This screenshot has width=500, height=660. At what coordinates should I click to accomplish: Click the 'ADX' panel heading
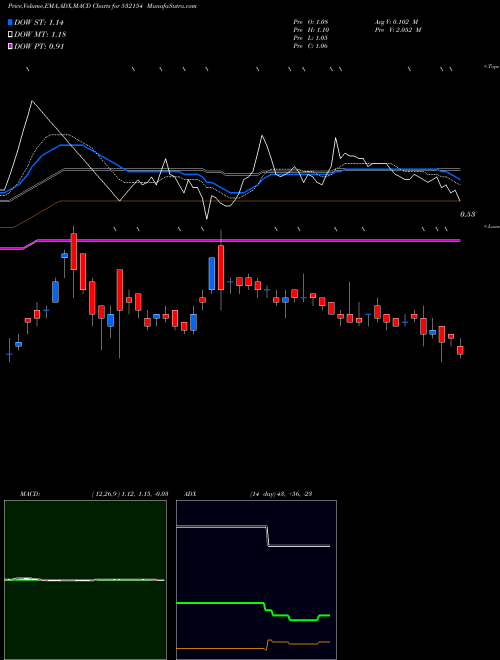pos(190,494)
